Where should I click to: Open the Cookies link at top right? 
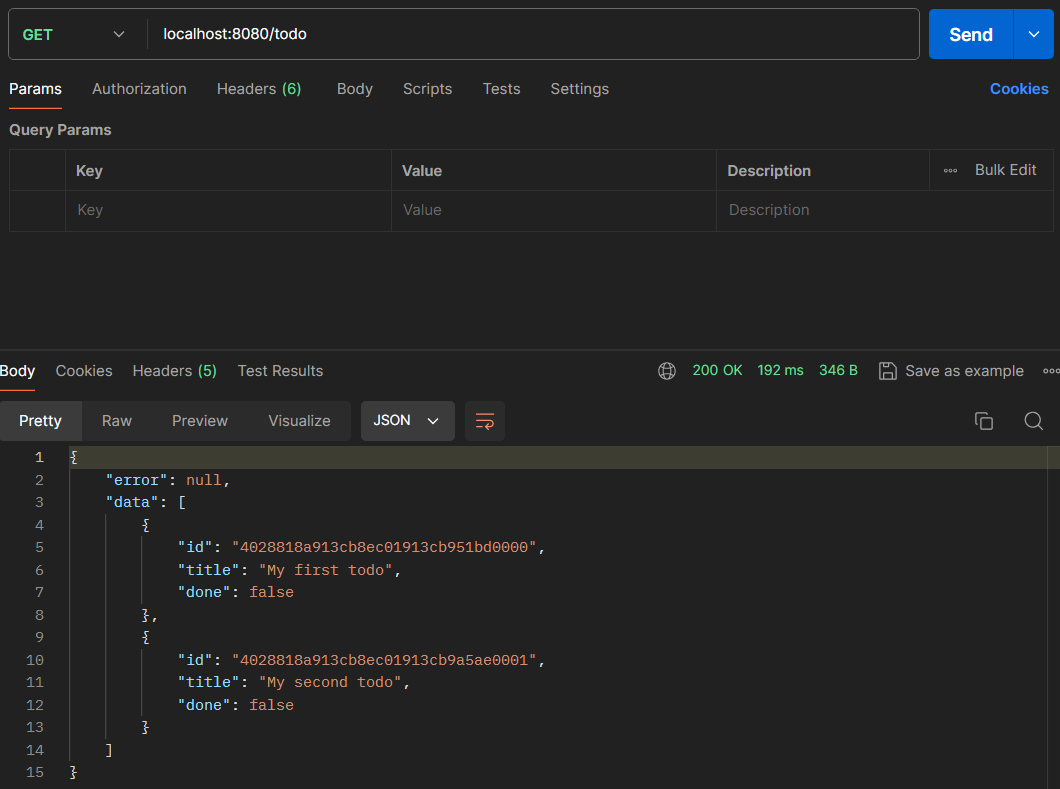(x=1019, y=89)
